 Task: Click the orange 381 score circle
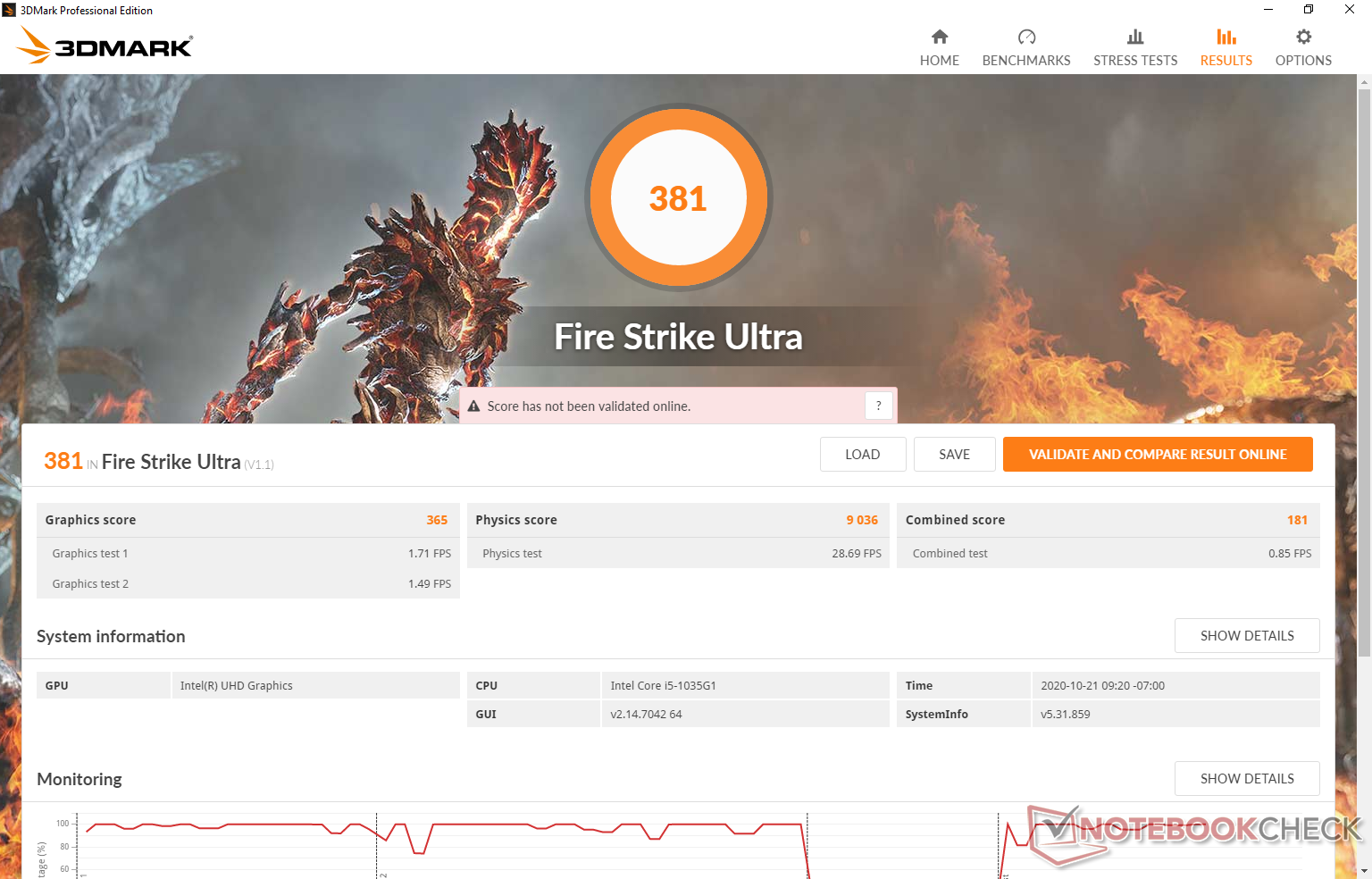pos(679,197)
